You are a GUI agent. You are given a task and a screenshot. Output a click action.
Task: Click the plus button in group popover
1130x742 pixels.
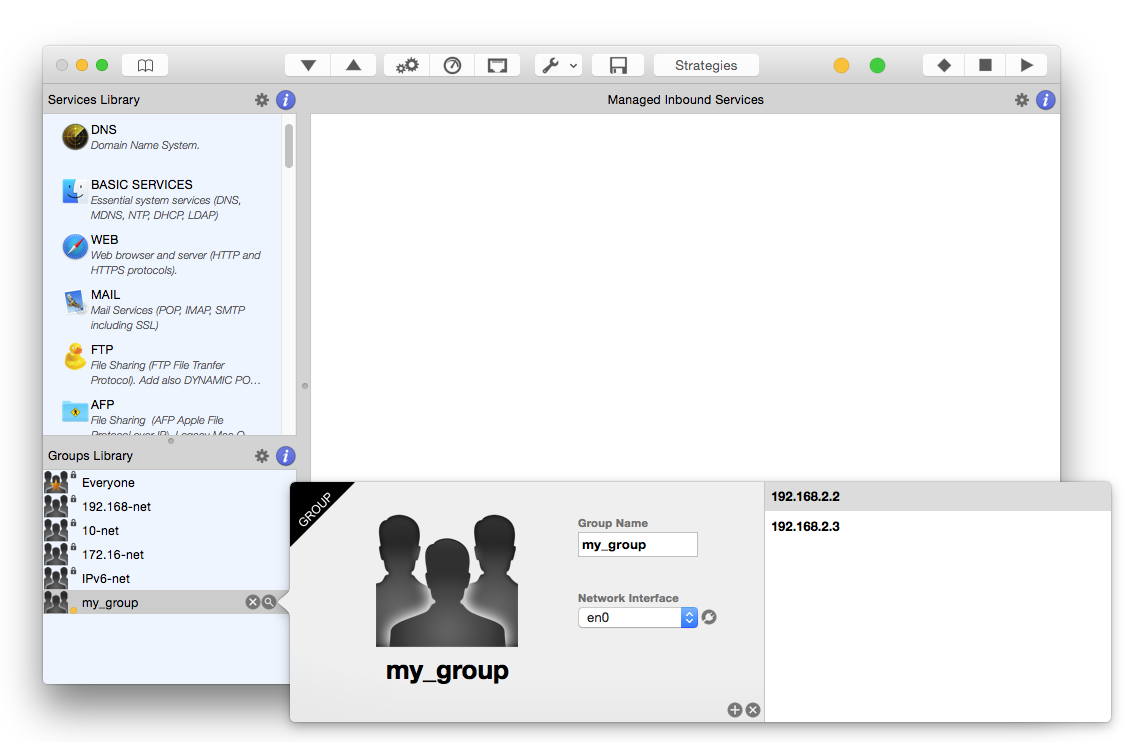click(x=735, y=710)
